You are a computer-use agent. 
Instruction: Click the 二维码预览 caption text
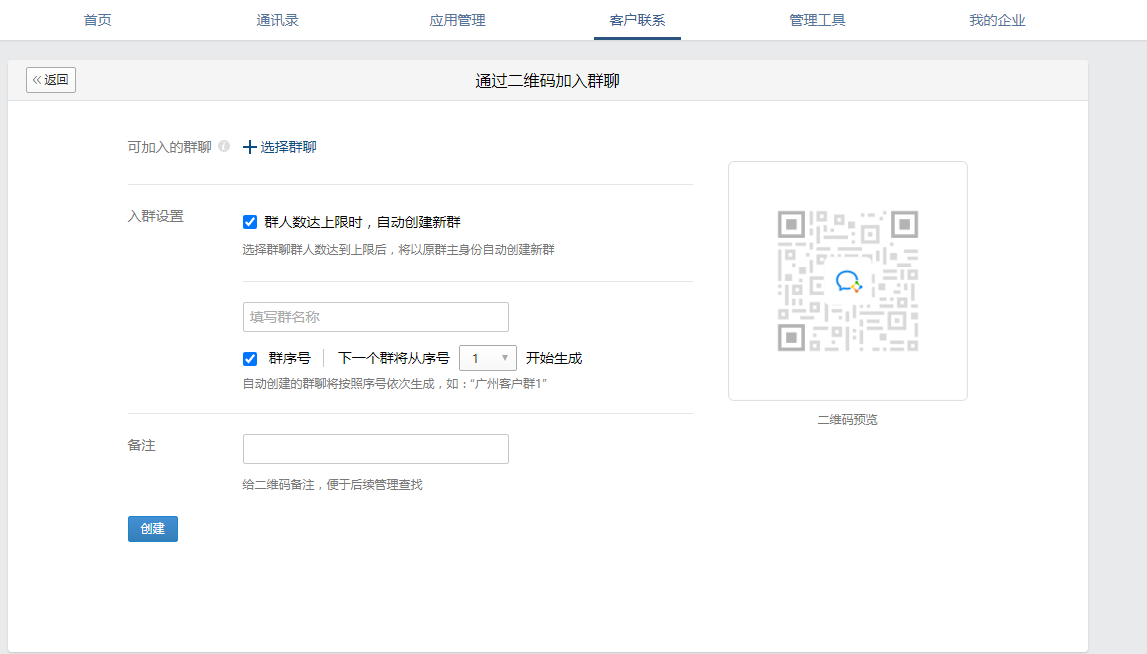tap(847, 419)
